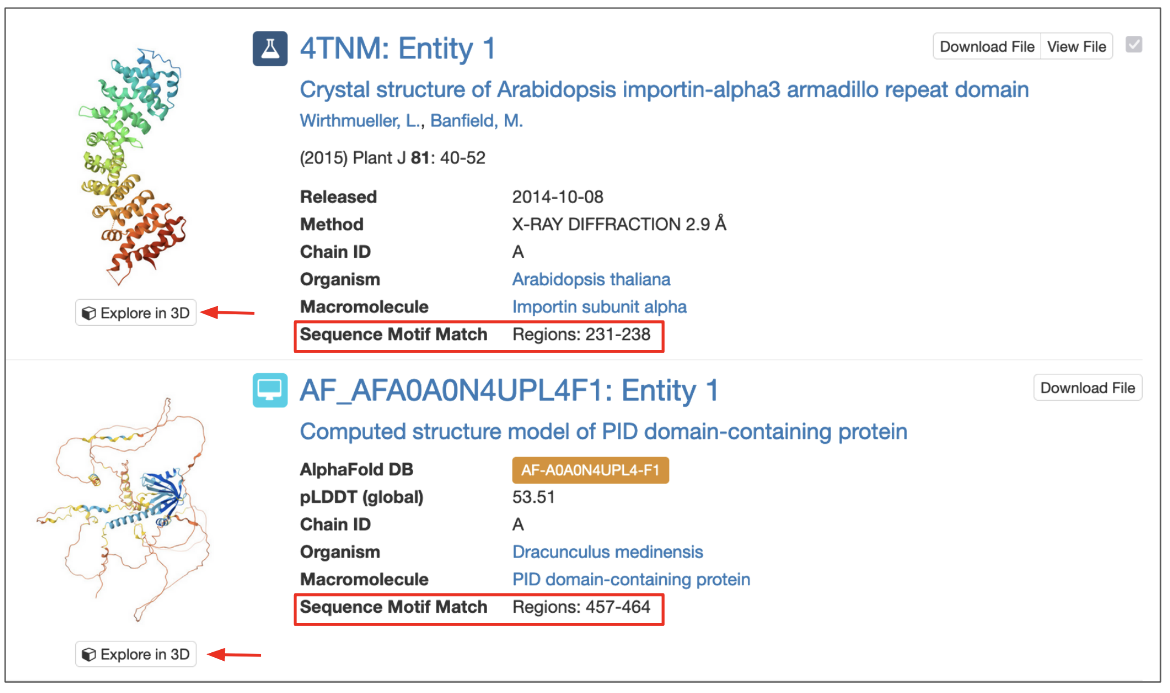1170x693 pixels.
Task: Download file for AF_AFA0A0N4UPL4F1 entry
Action: [1087, 388]
